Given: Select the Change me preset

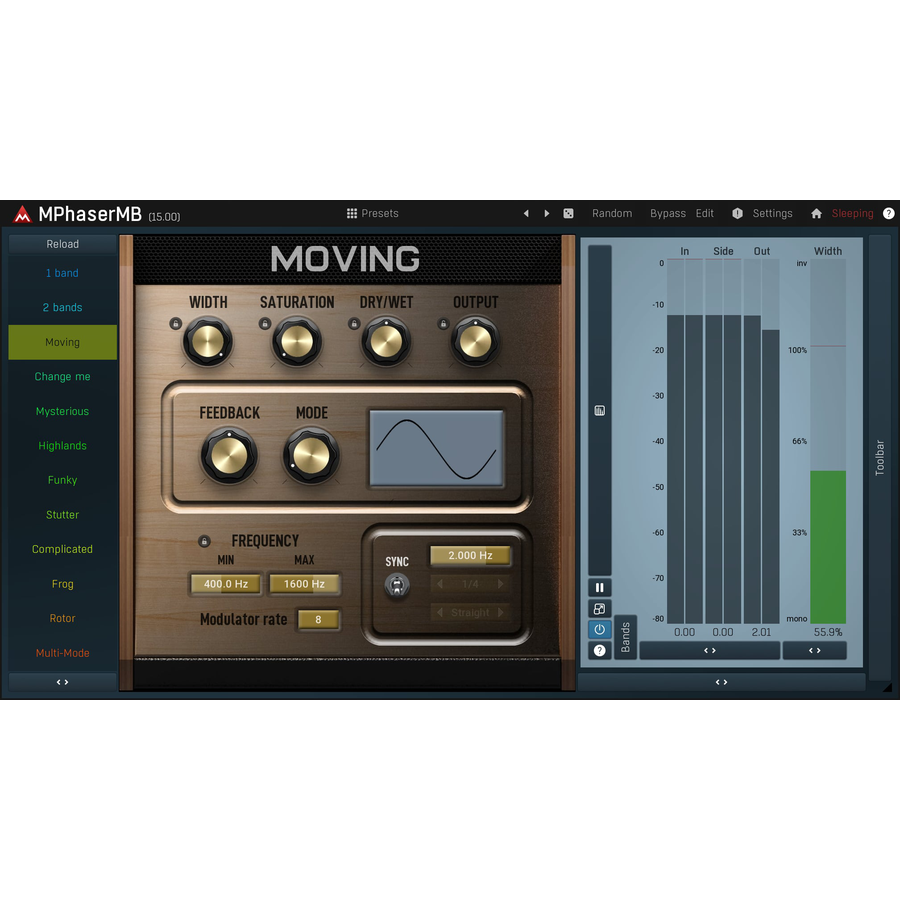Looking at the screenshot, I should 63,377.
